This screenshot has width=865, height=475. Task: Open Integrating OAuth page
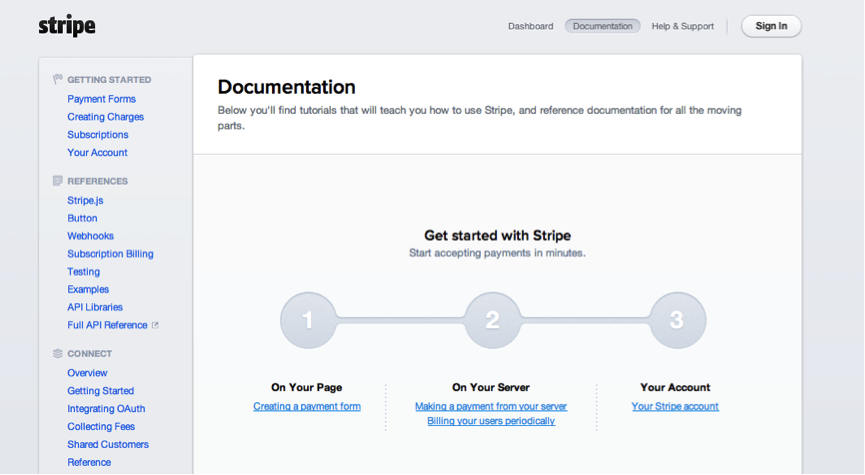pyautogui.click(x=106, y=409)
